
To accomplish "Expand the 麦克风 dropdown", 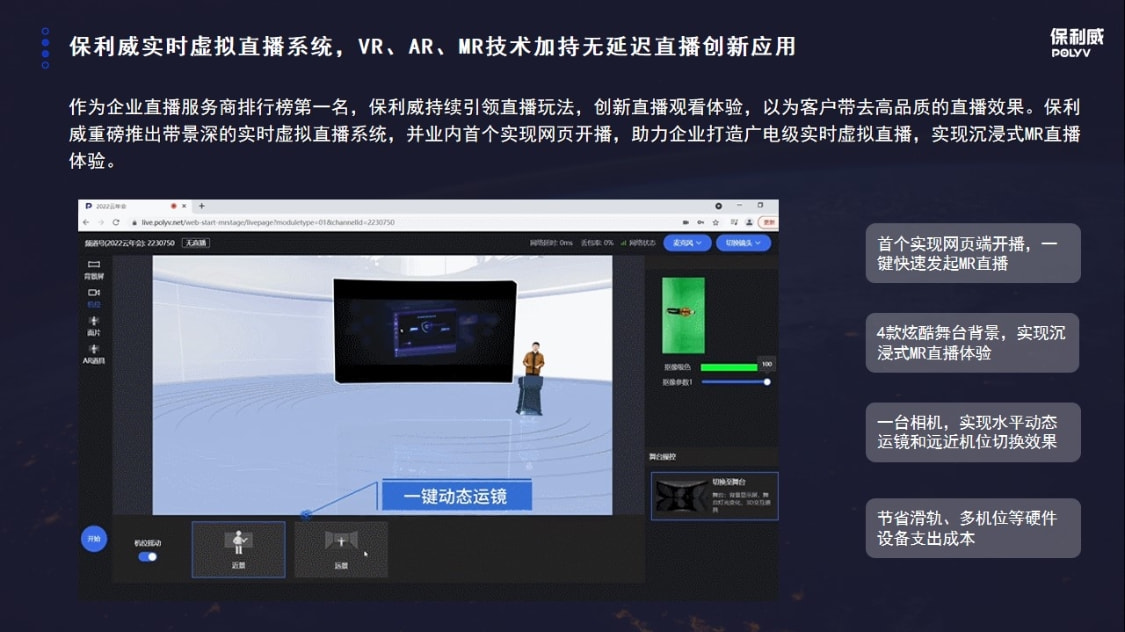I will point(687,243).
